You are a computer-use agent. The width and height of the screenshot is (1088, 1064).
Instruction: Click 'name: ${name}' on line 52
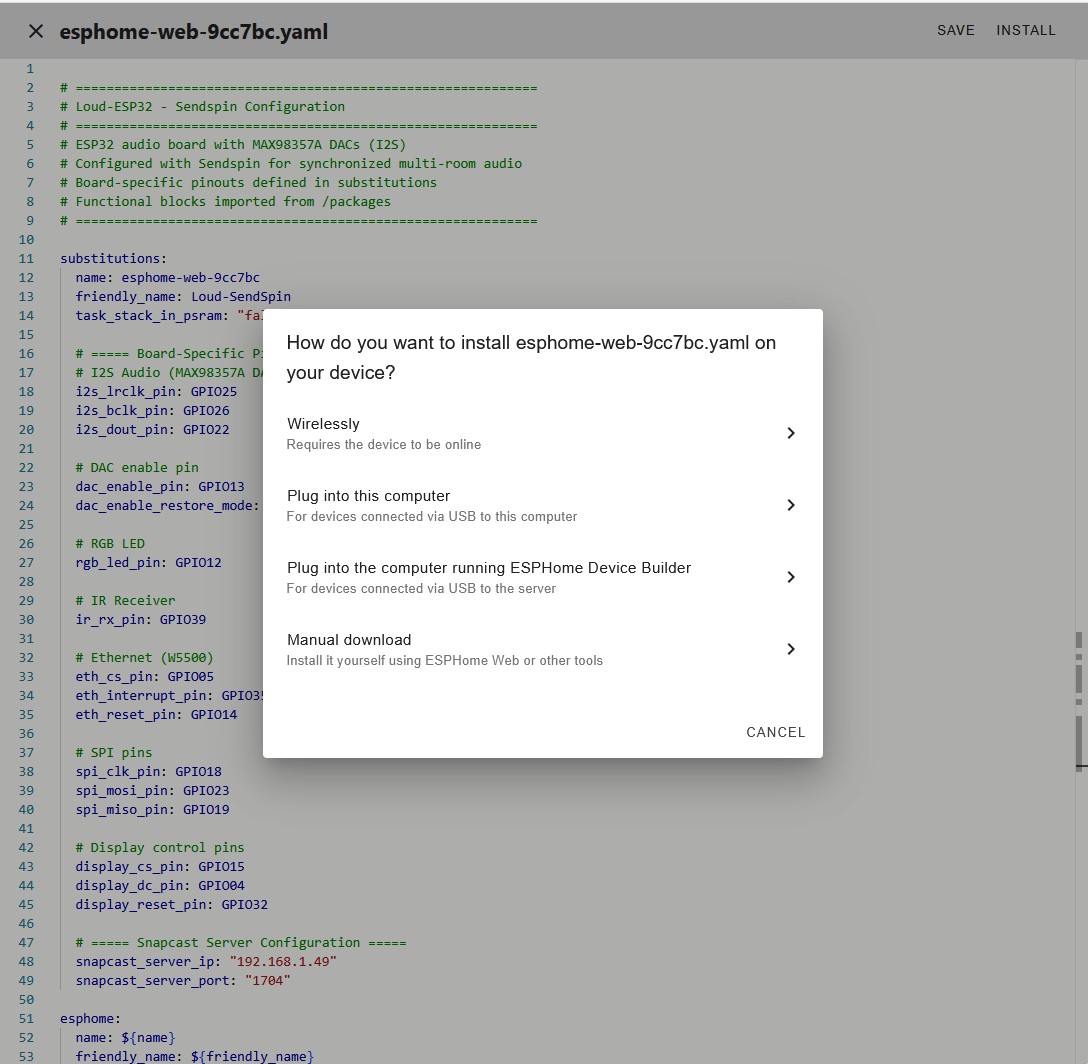click(126, 1038)
